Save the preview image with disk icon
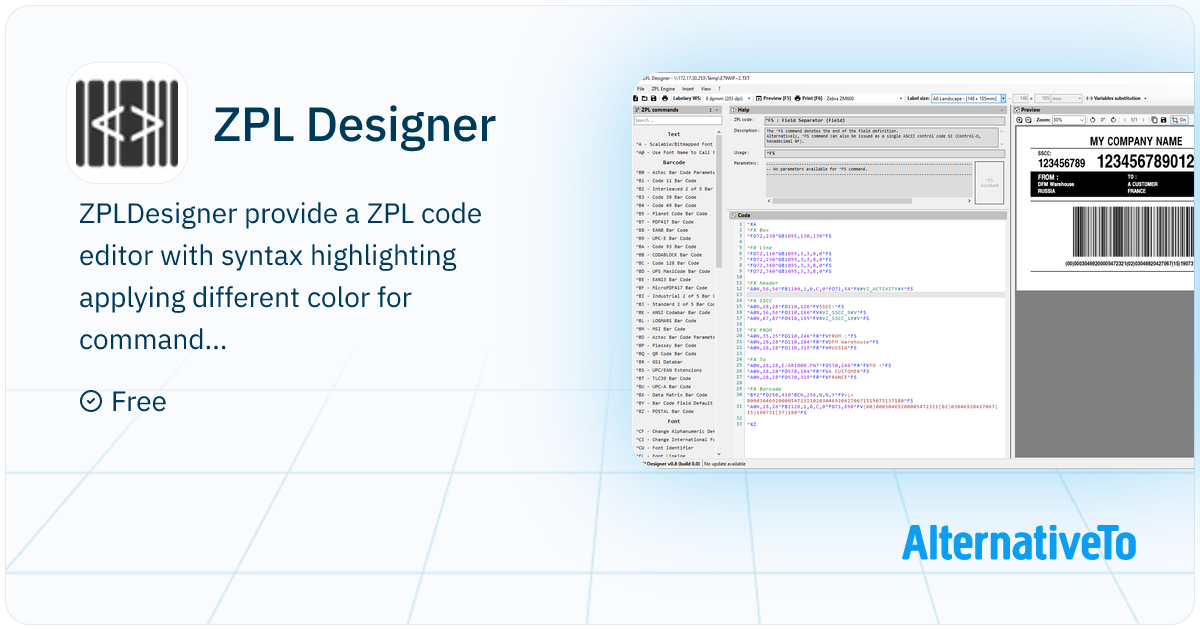This screenshot has height=630, width=1200. (x=1163, y=120)
